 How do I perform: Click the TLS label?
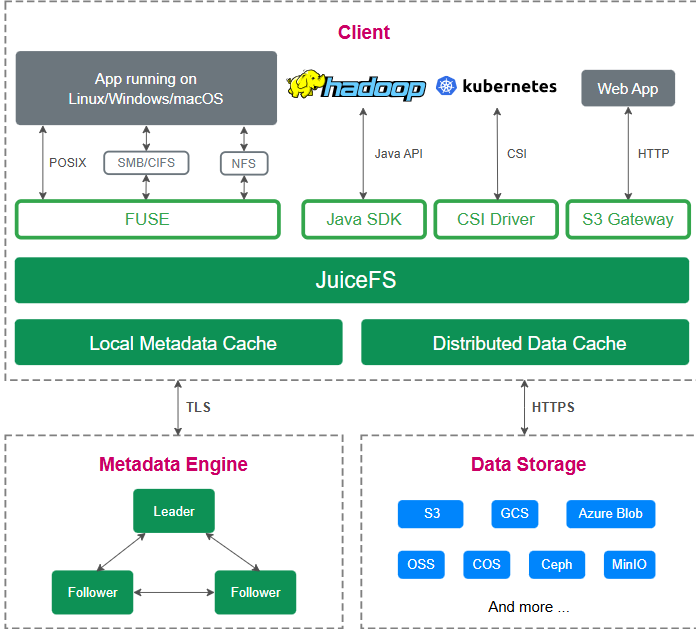[x=198, y=407]
